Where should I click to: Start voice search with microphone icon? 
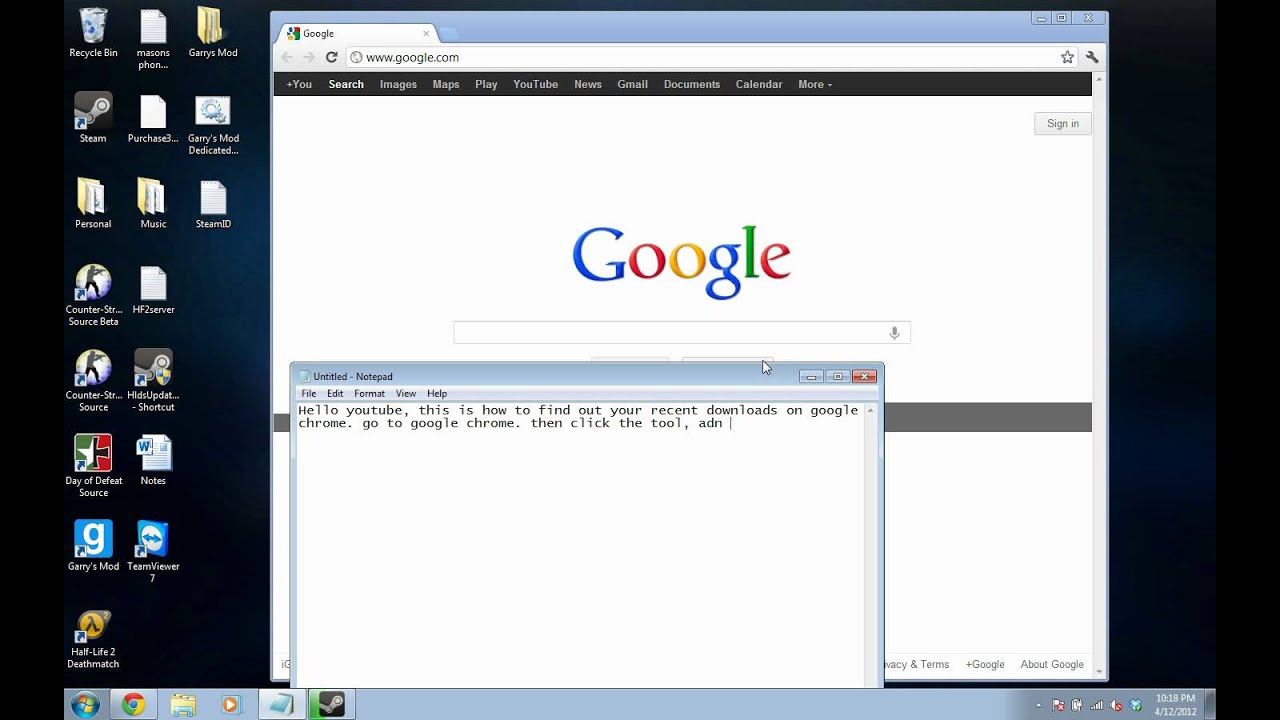point(894,333)
